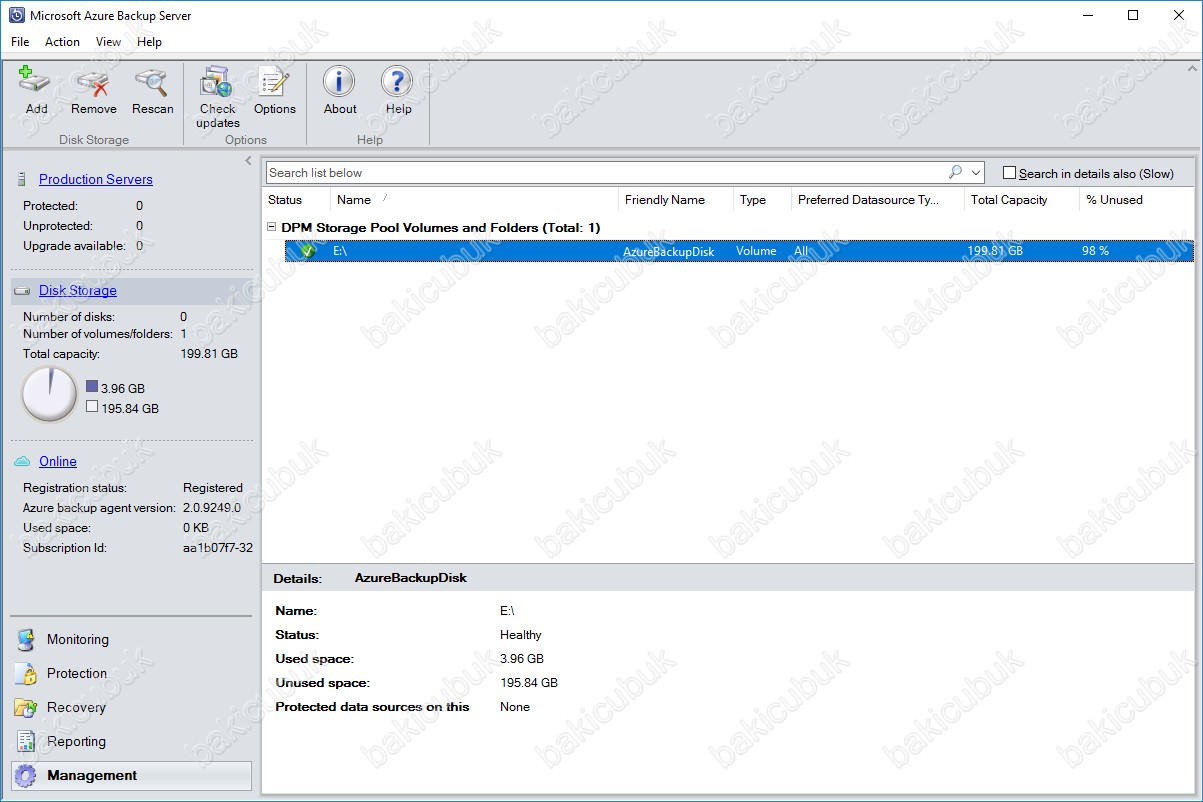Open the Production Servers link
The height and width of the screenshot is (802, 1203).
[96, 180]
